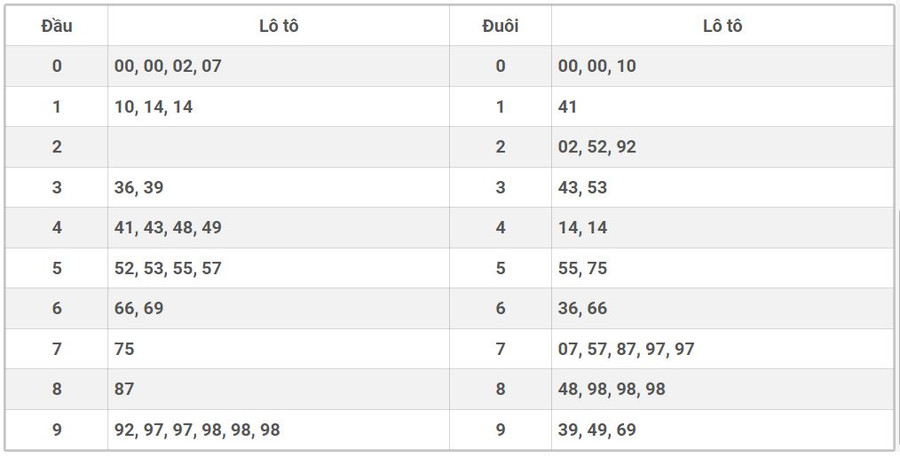The image size is (900, 457).
Task: Click the cell "52, 53, 55, 57"
Action: point(168,268)
